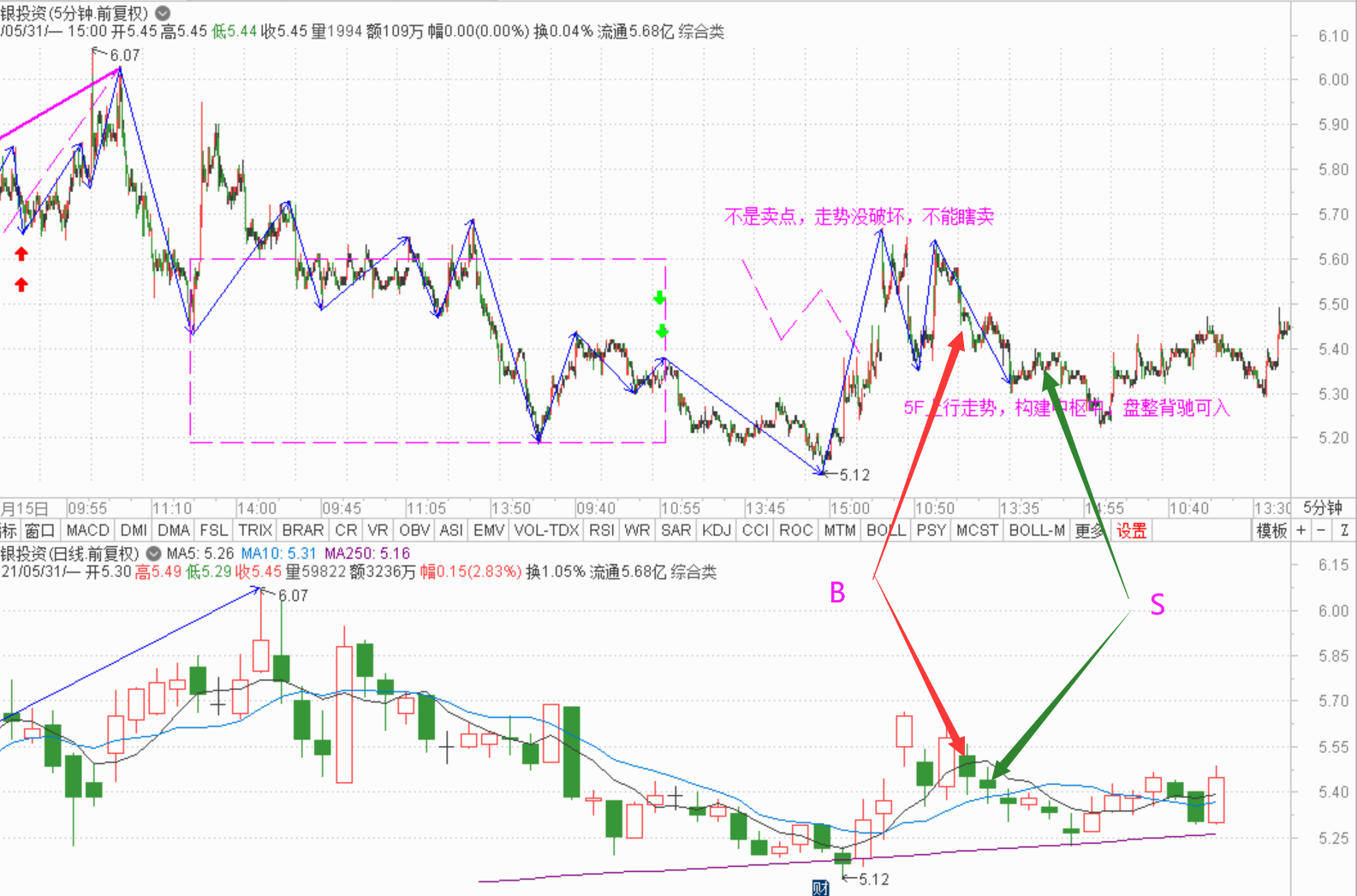Click the minus zoom-out button
Screen dimensions: 1357x896
pos(1322,531)
